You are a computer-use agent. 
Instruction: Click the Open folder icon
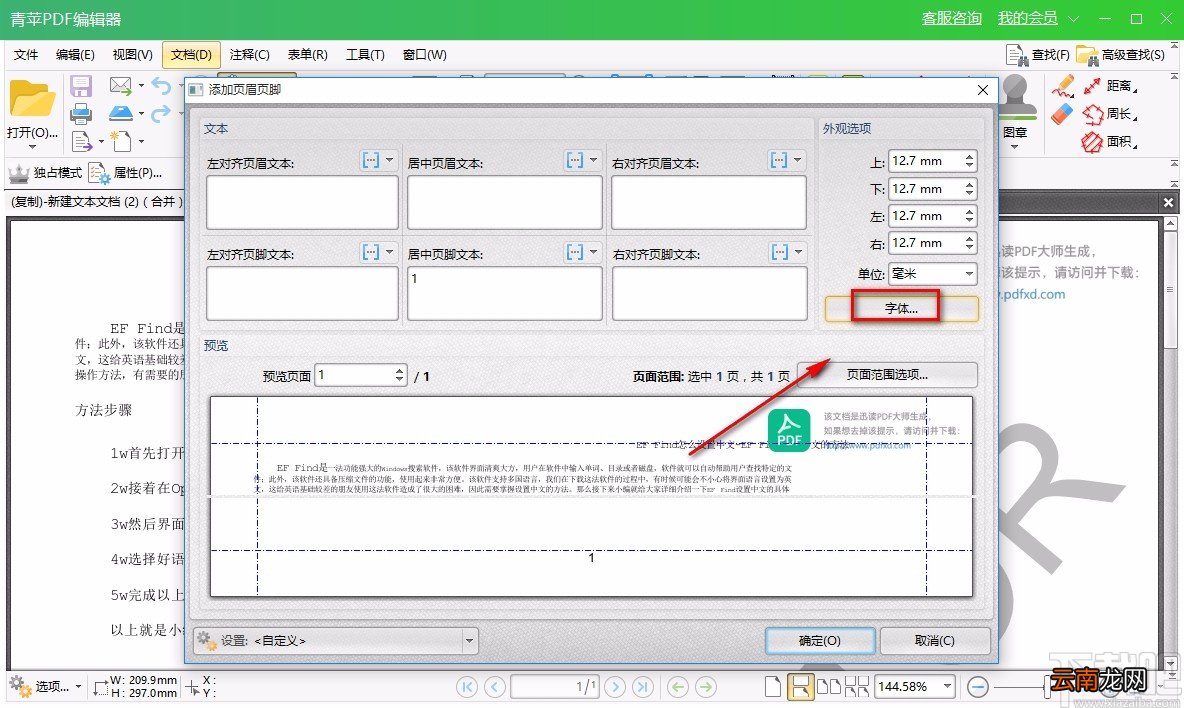pos(32,98)
